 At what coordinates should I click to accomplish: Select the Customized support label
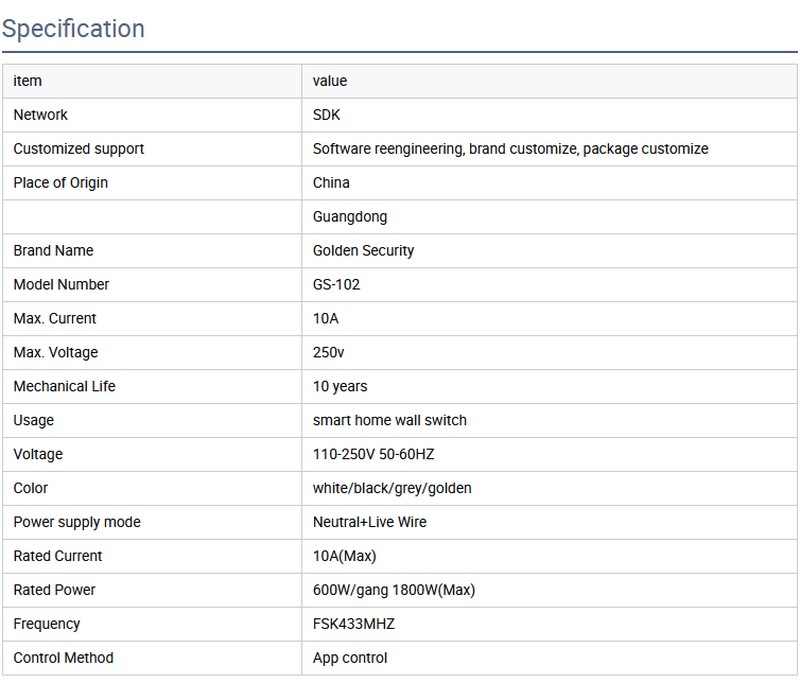(x=79, y=149)
